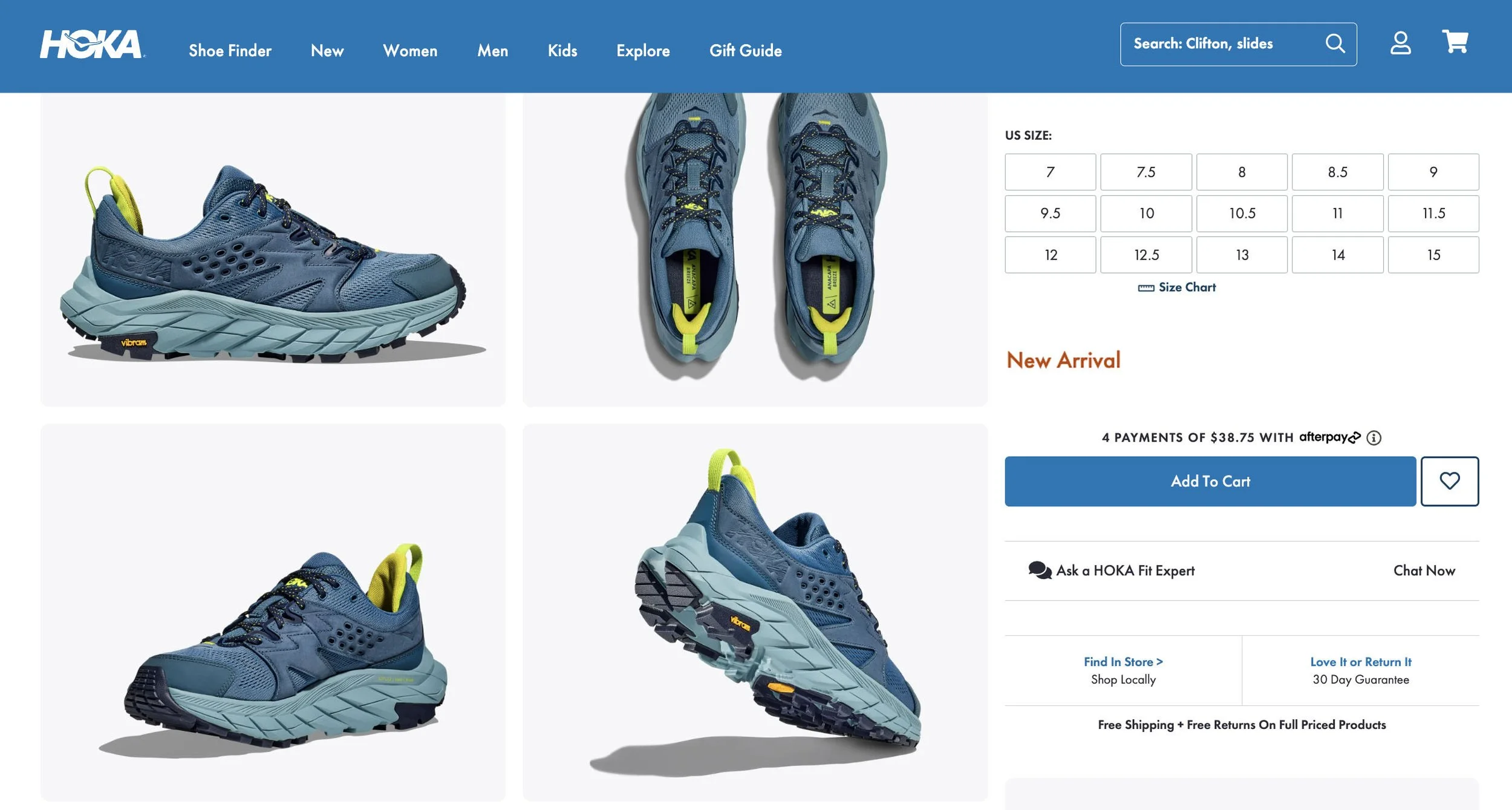The image size is (1512, 810).
Task: Click the HOKA logo
Action: click(x=92, y=45)
